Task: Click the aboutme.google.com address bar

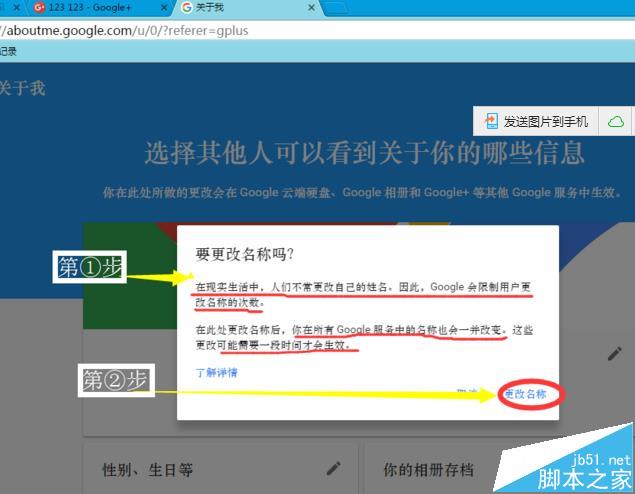Action: coord(318,30)
